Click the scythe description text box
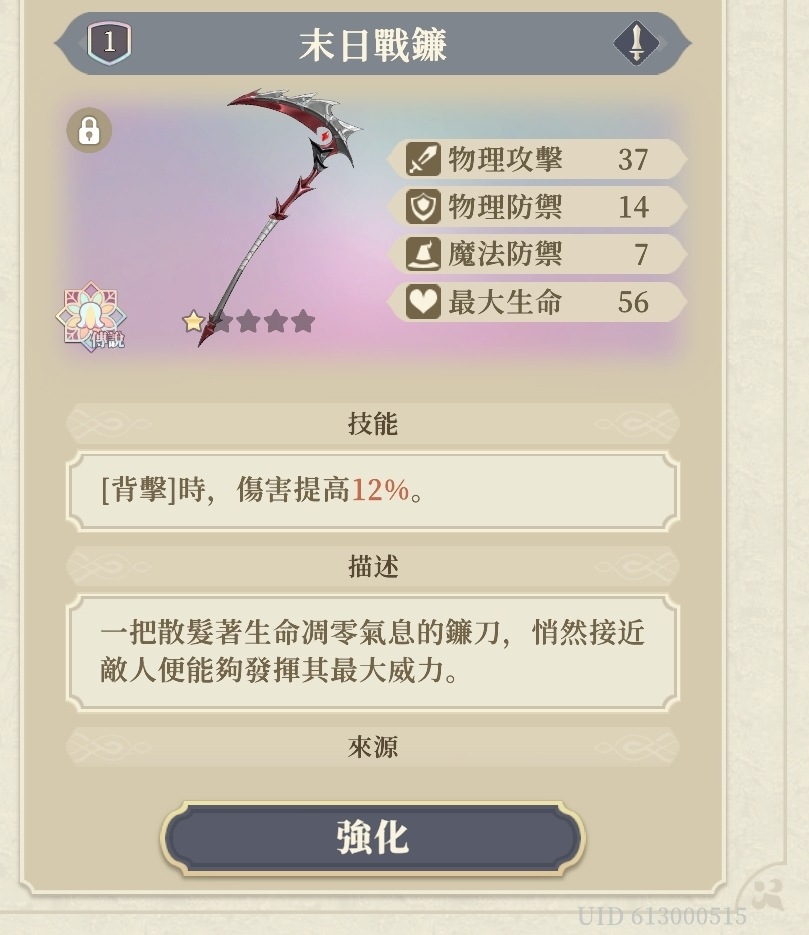809x935 pixels. click(x=373, y=652)
